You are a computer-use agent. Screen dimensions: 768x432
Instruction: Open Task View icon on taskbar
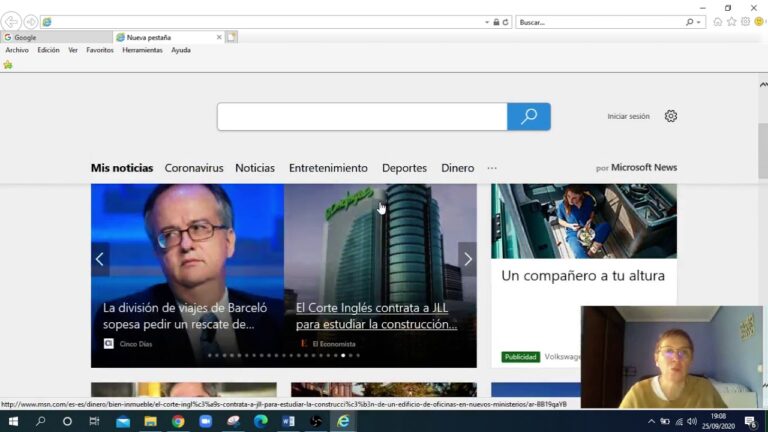(94, 421)
